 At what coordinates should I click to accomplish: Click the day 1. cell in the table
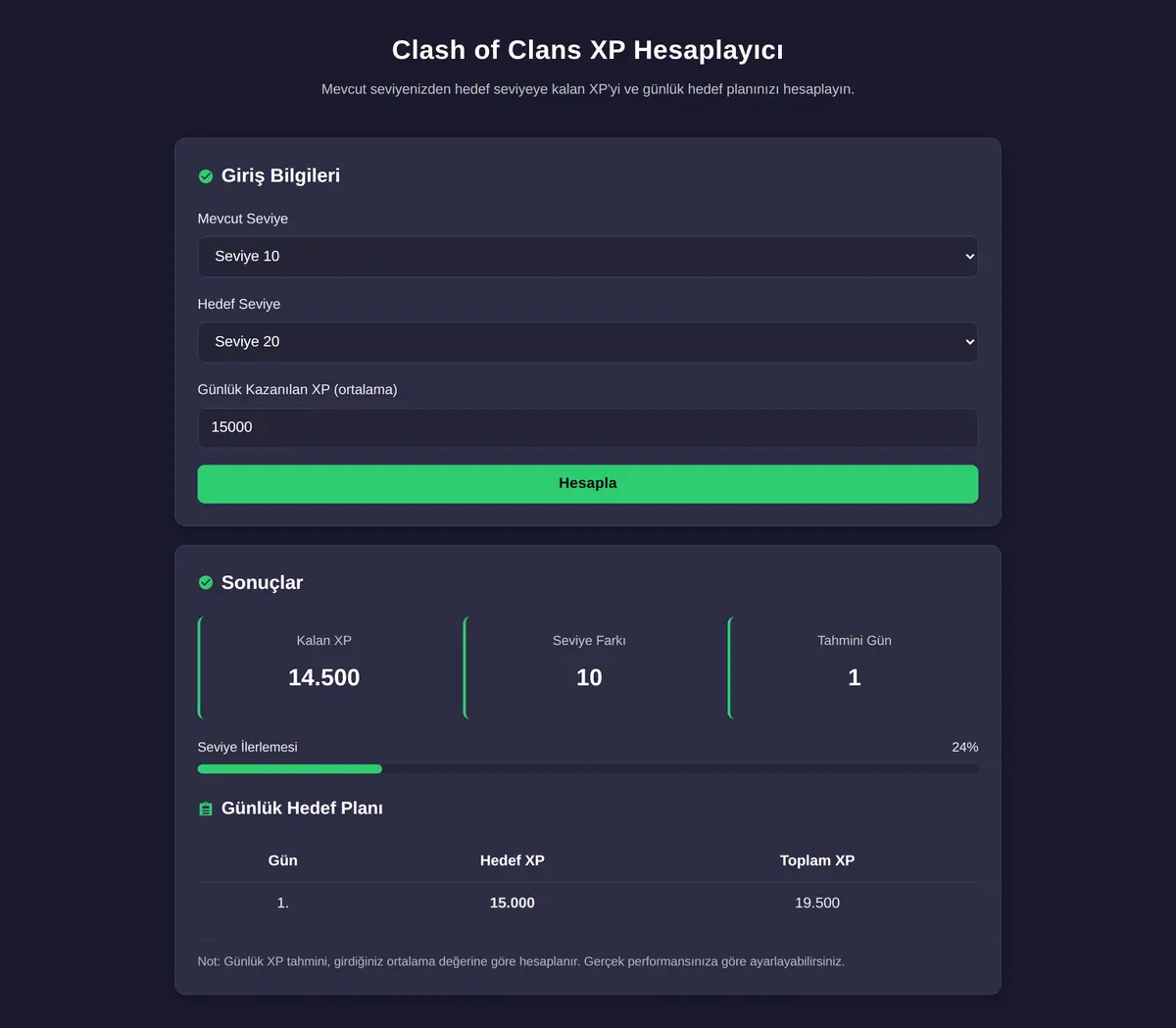point(283,903)
